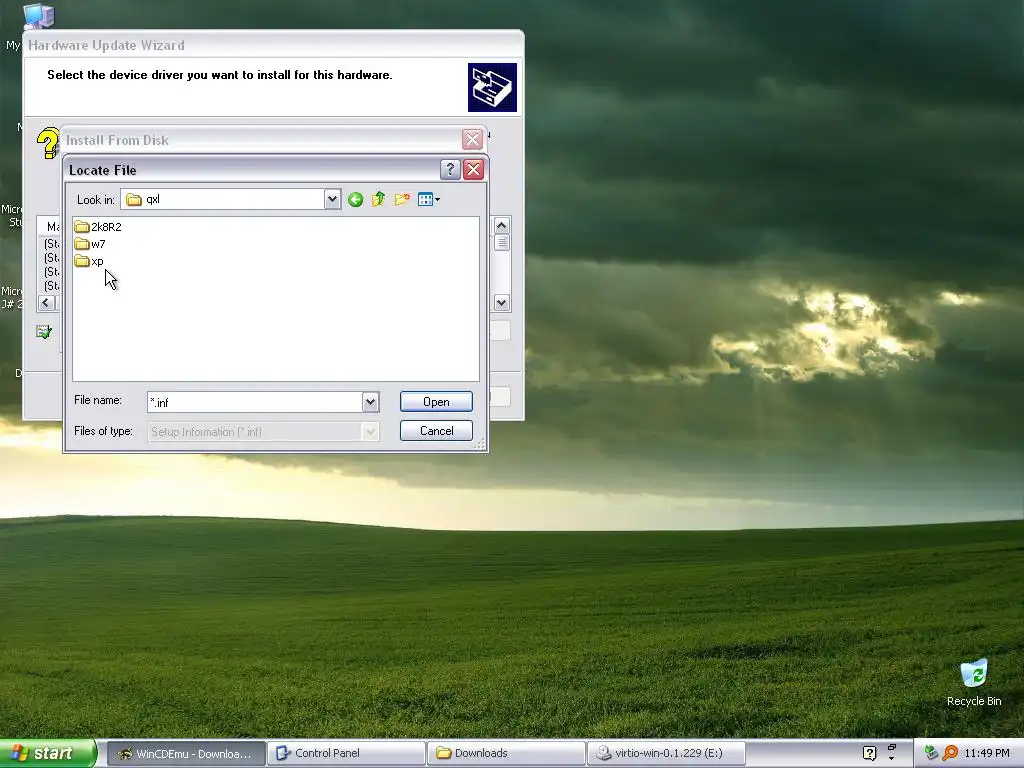Select the w7 folder

point(90,244)
